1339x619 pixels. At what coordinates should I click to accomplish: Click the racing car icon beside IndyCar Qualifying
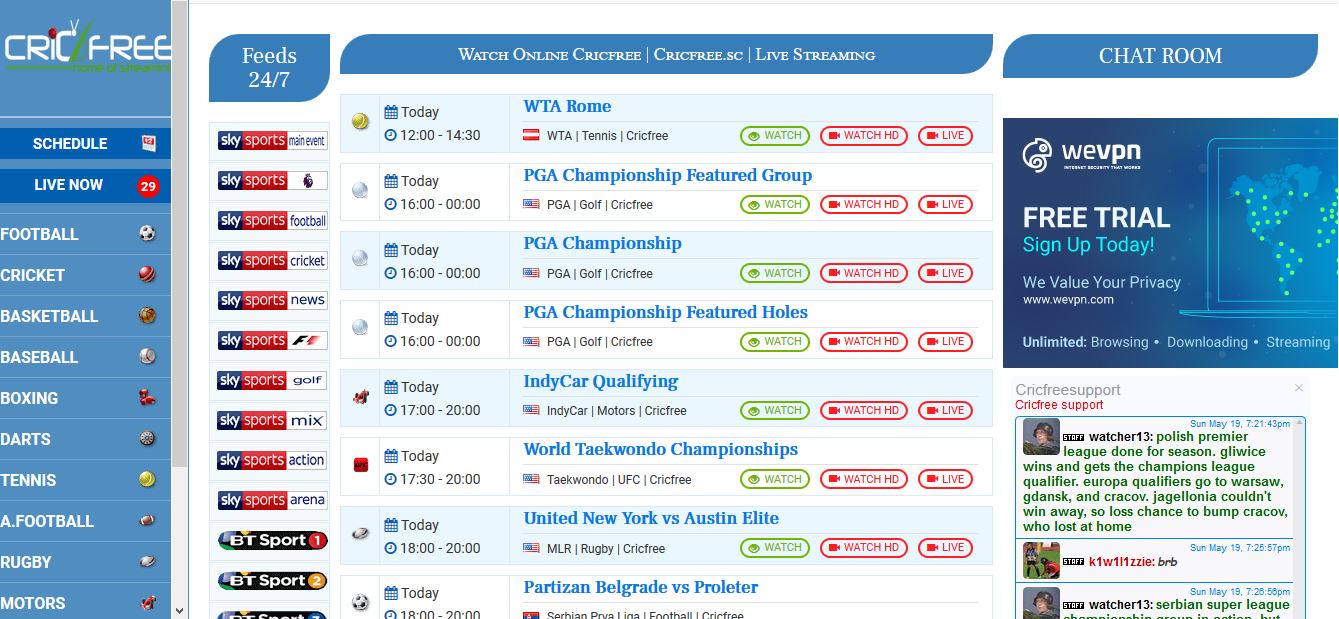tap(360, 397)
